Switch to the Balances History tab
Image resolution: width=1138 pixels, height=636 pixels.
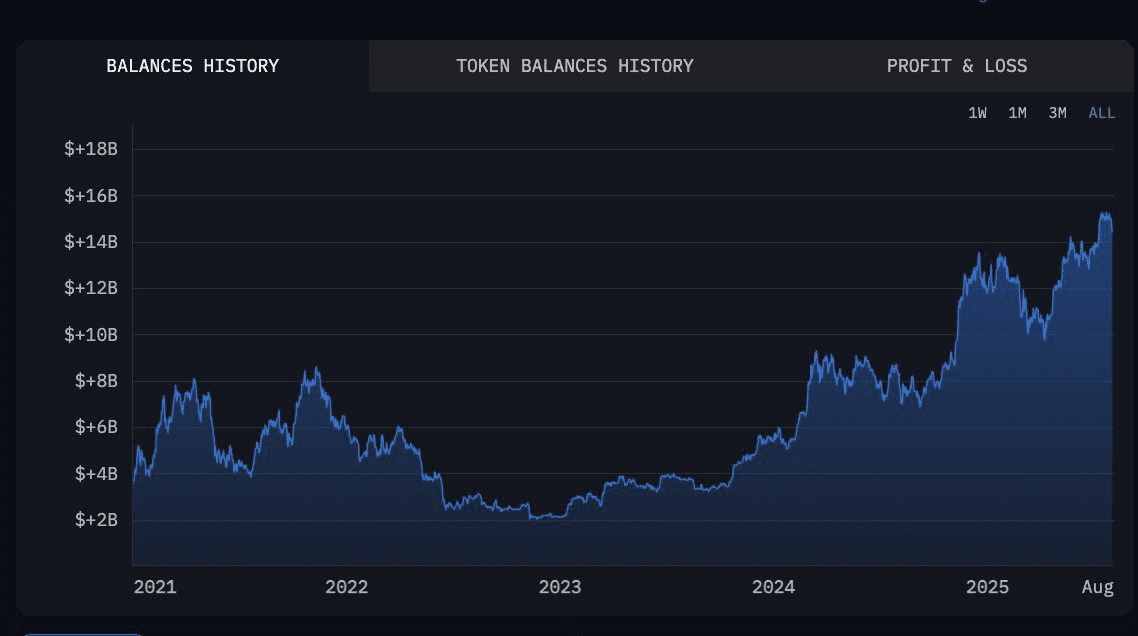pyautogui.click(x=192, y=66)
